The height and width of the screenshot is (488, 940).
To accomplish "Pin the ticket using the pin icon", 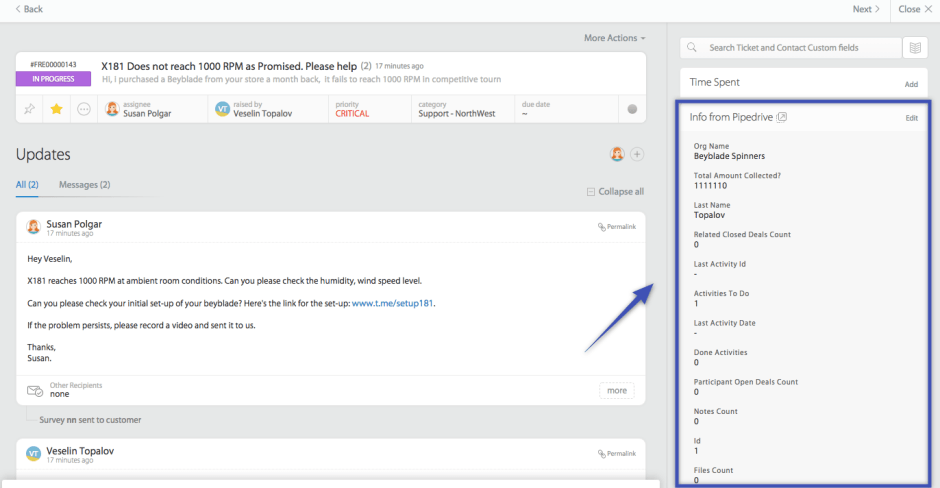I will pyautogui.click(x=30, y=109).
